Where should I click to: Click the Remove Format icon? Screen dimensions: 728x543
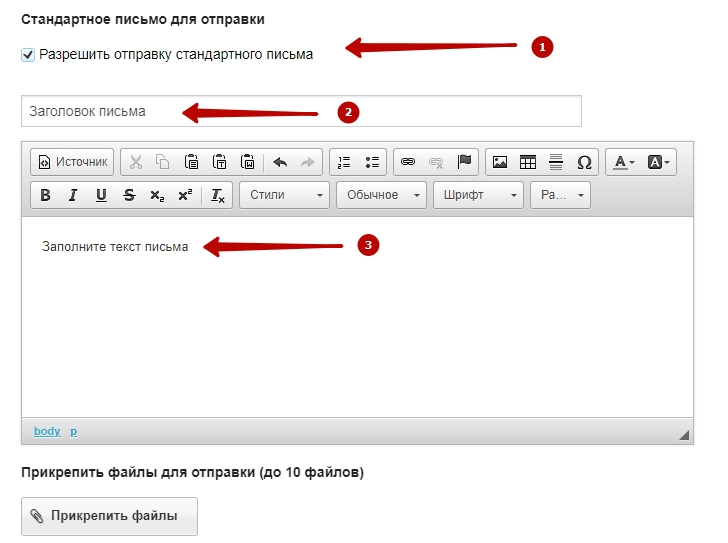point(217,195)
